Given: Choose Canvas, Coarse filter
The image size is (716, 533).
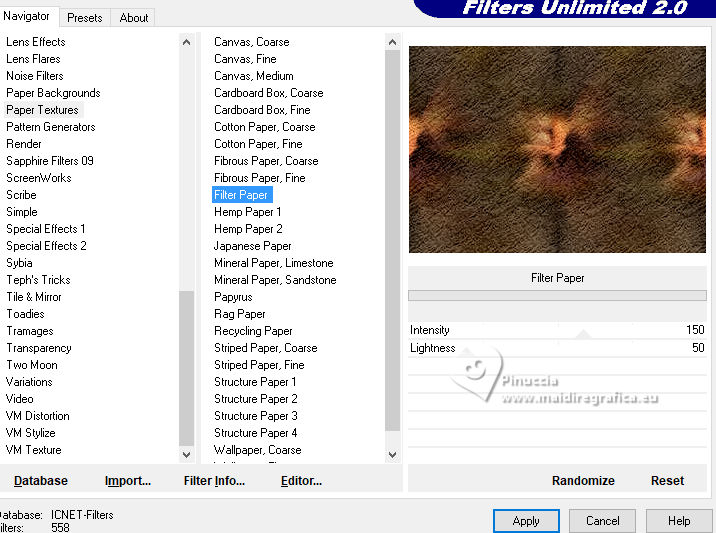Looking at the screenshot, I should pyautogui.click(x=252, y=42).
